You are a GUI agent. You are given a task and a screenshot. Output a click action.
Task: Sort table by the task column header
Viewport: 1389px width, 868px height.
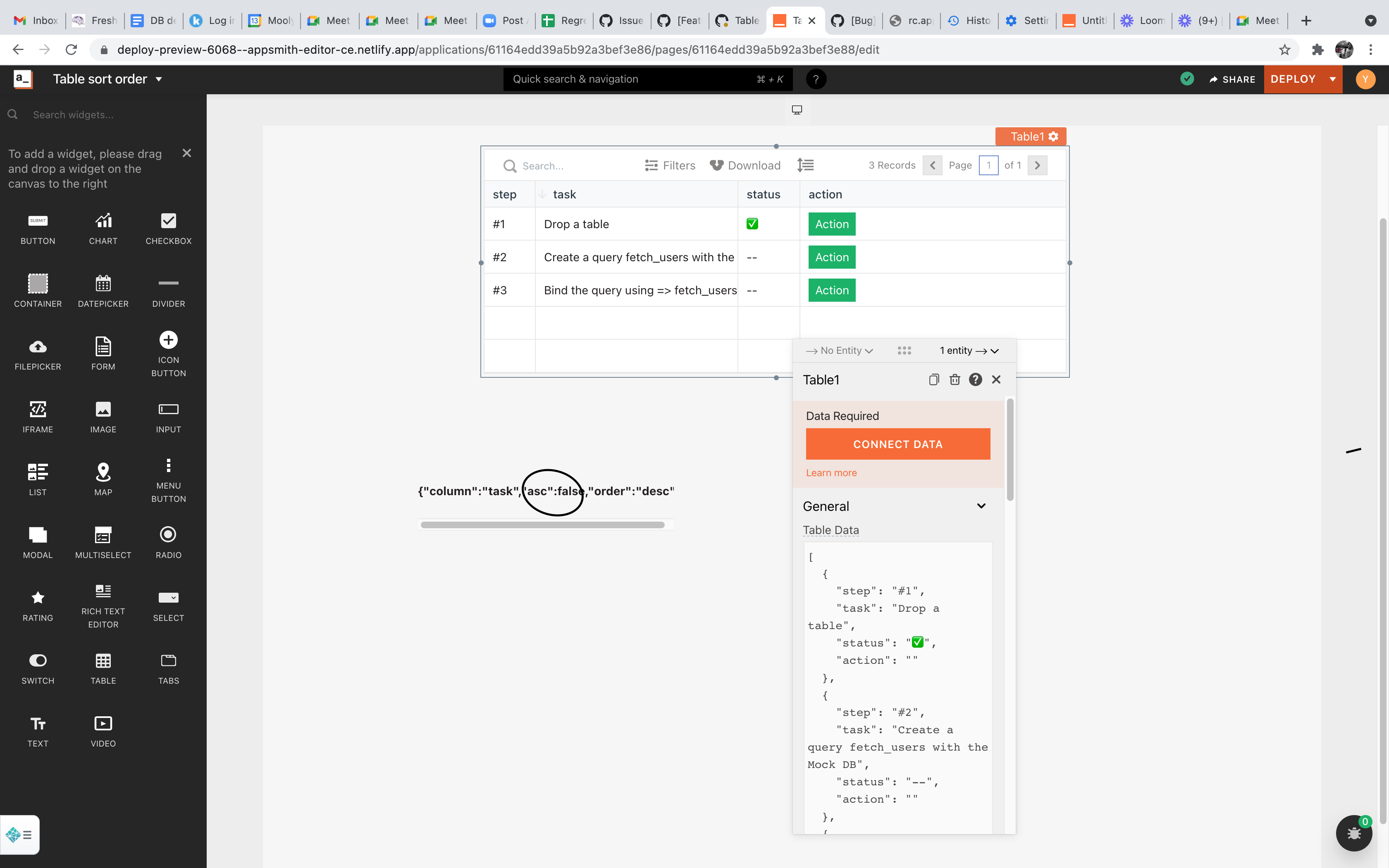click(564, 194)
